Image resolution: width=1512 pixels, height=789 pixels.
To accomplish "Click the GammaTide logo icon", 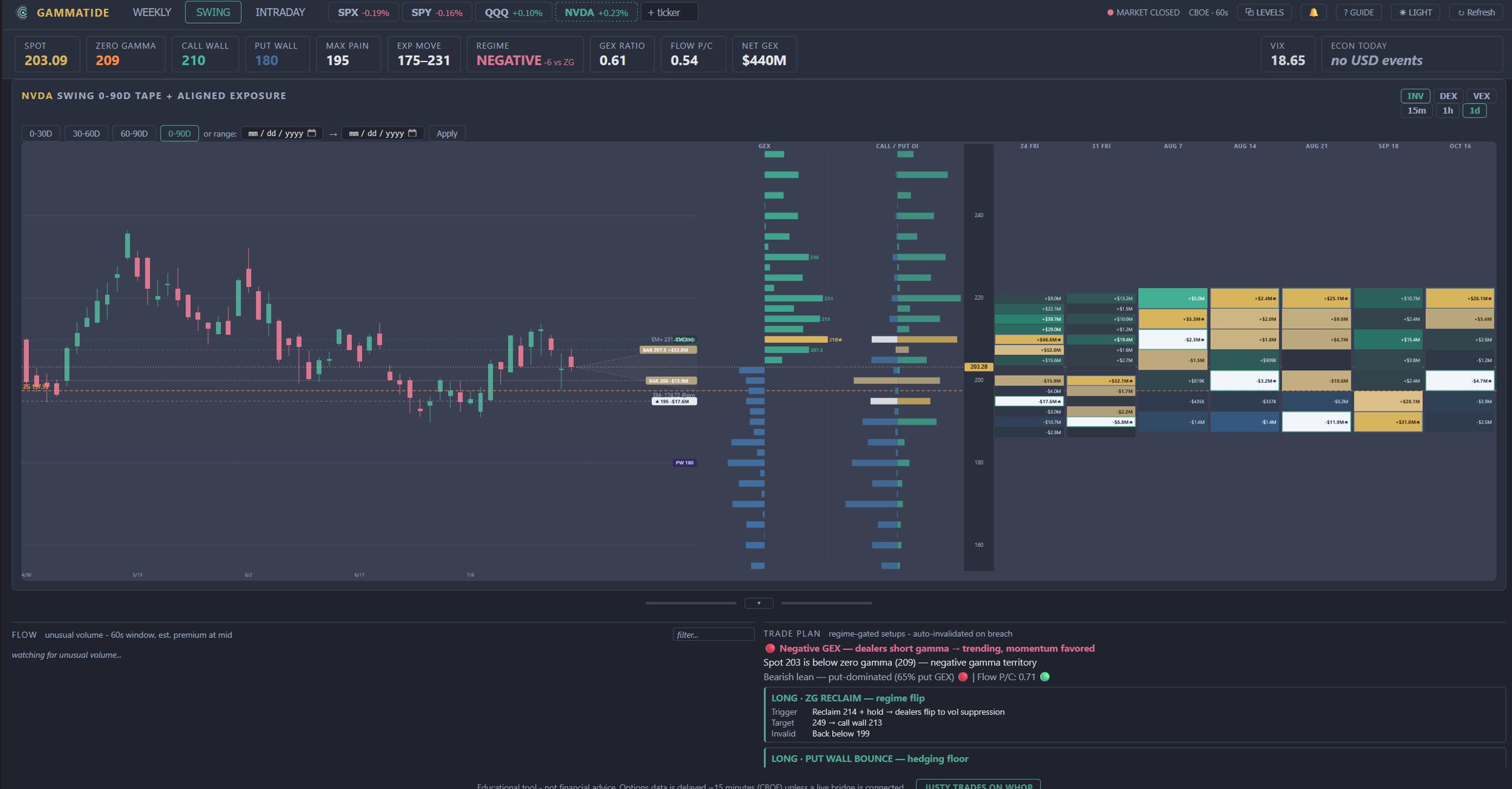I will click(22, 12).
